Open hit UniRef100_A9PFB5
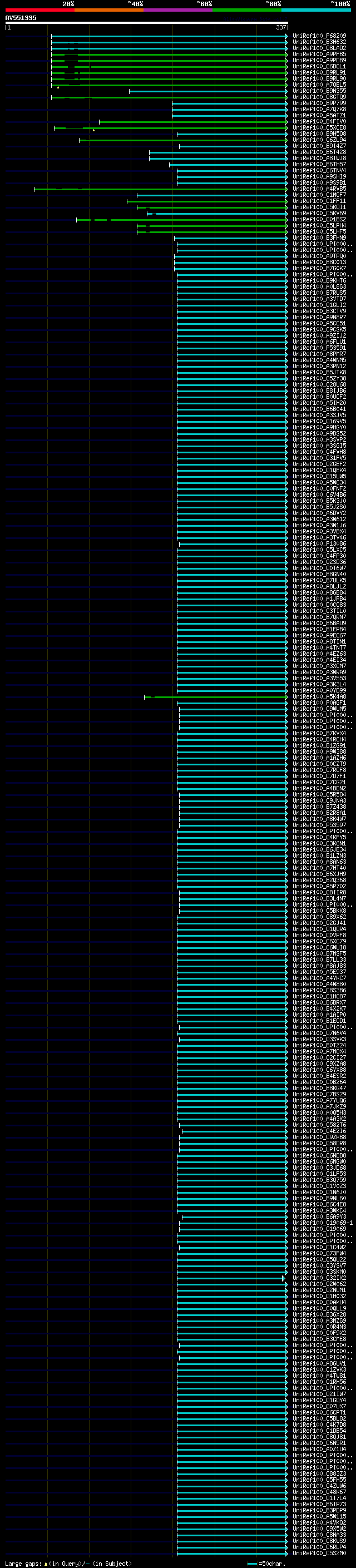Image resolution: width=356 pixels, height=1568 pixels. (319, 54)
